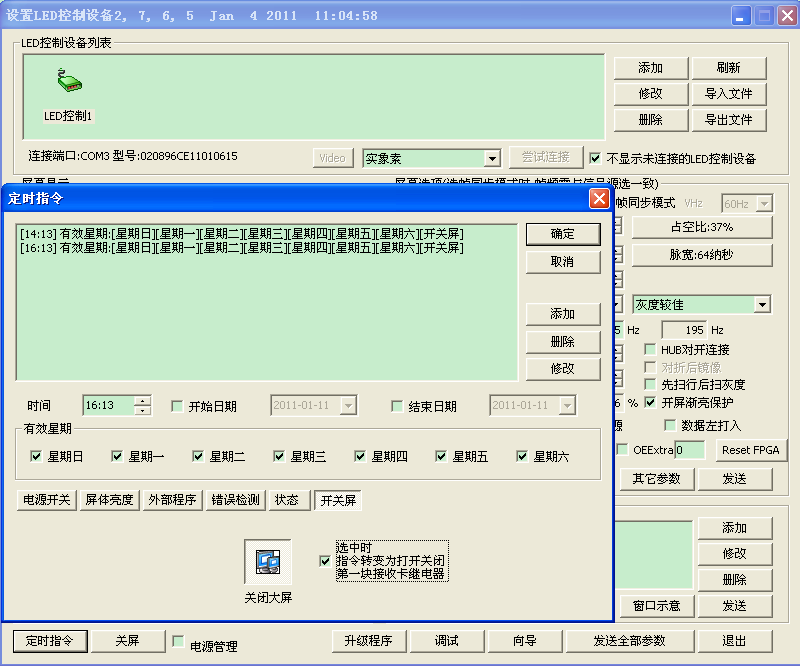Open the 错误检测 tab
Viewport: 800px width, 666px height.
click(235, 500)
